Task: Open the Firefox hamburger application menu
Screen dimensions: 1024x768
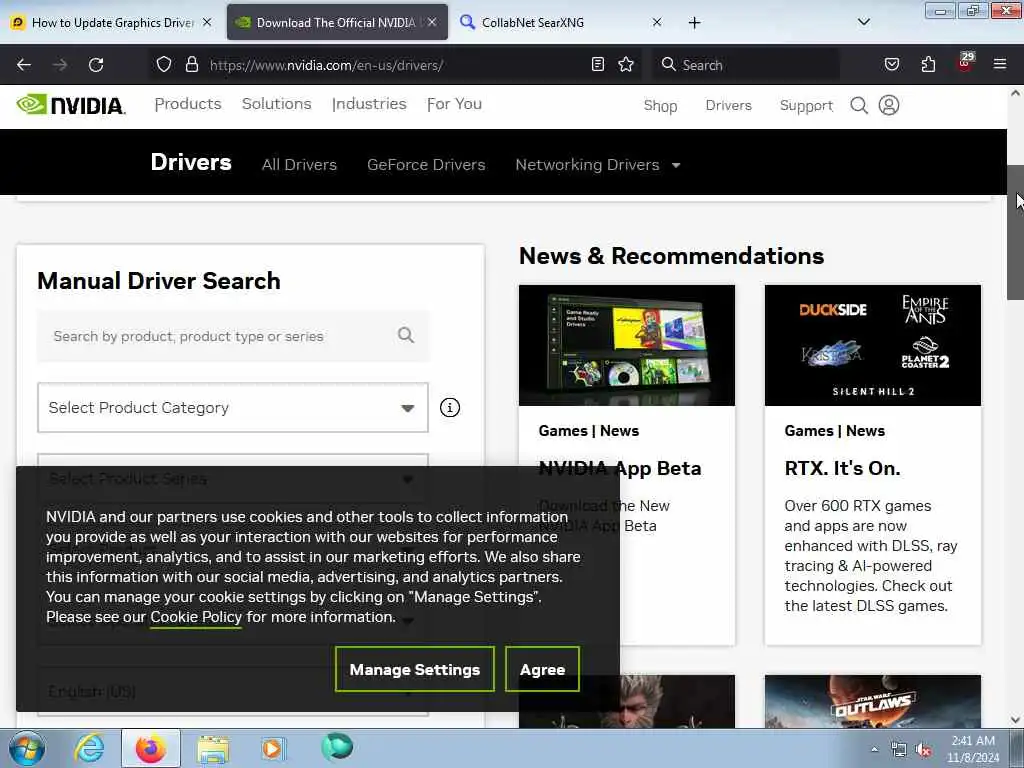Action: click(1000, 65)
